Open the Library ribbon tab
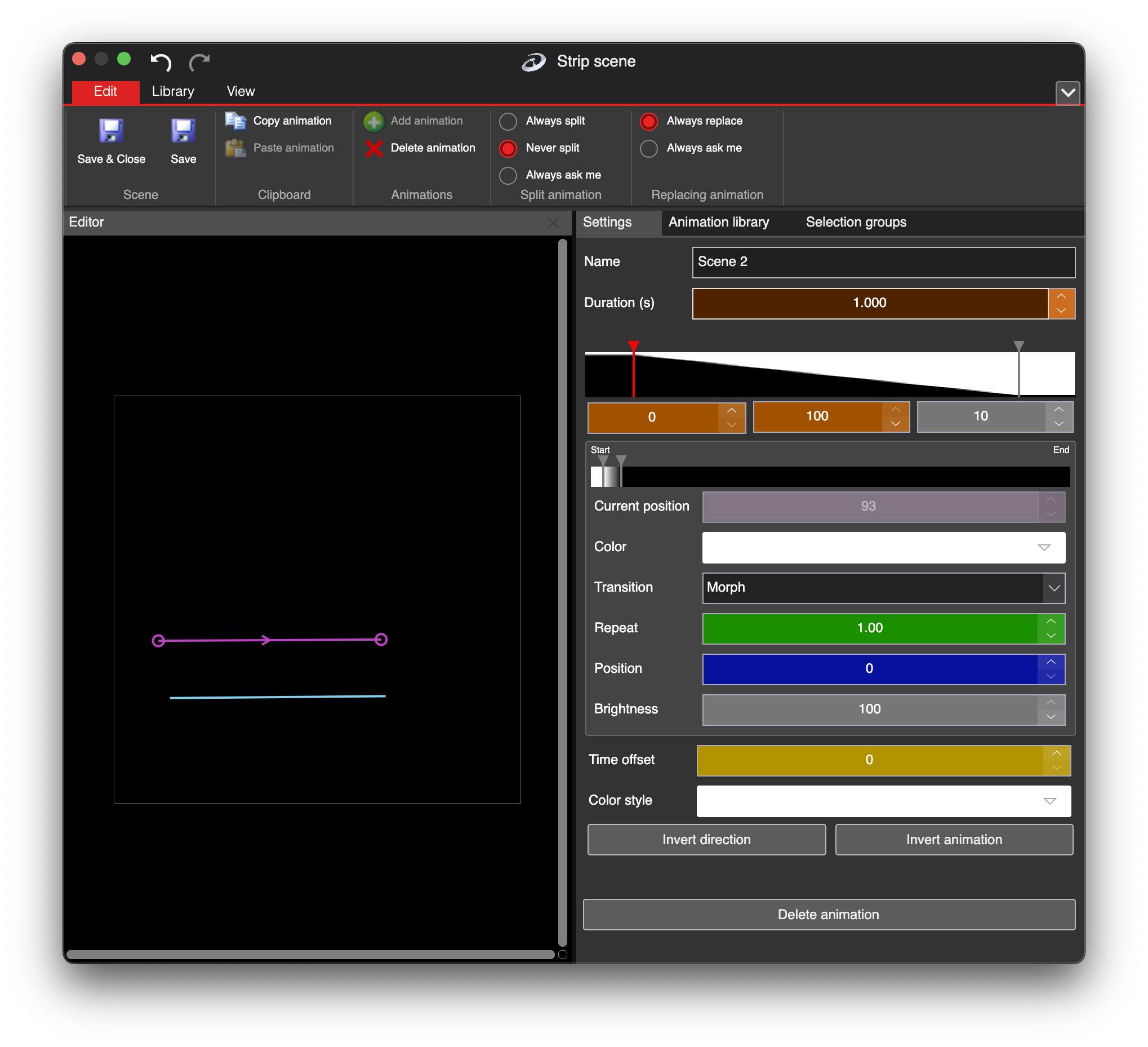Viewport: 1148px width, 1047px height. (173, 91)
